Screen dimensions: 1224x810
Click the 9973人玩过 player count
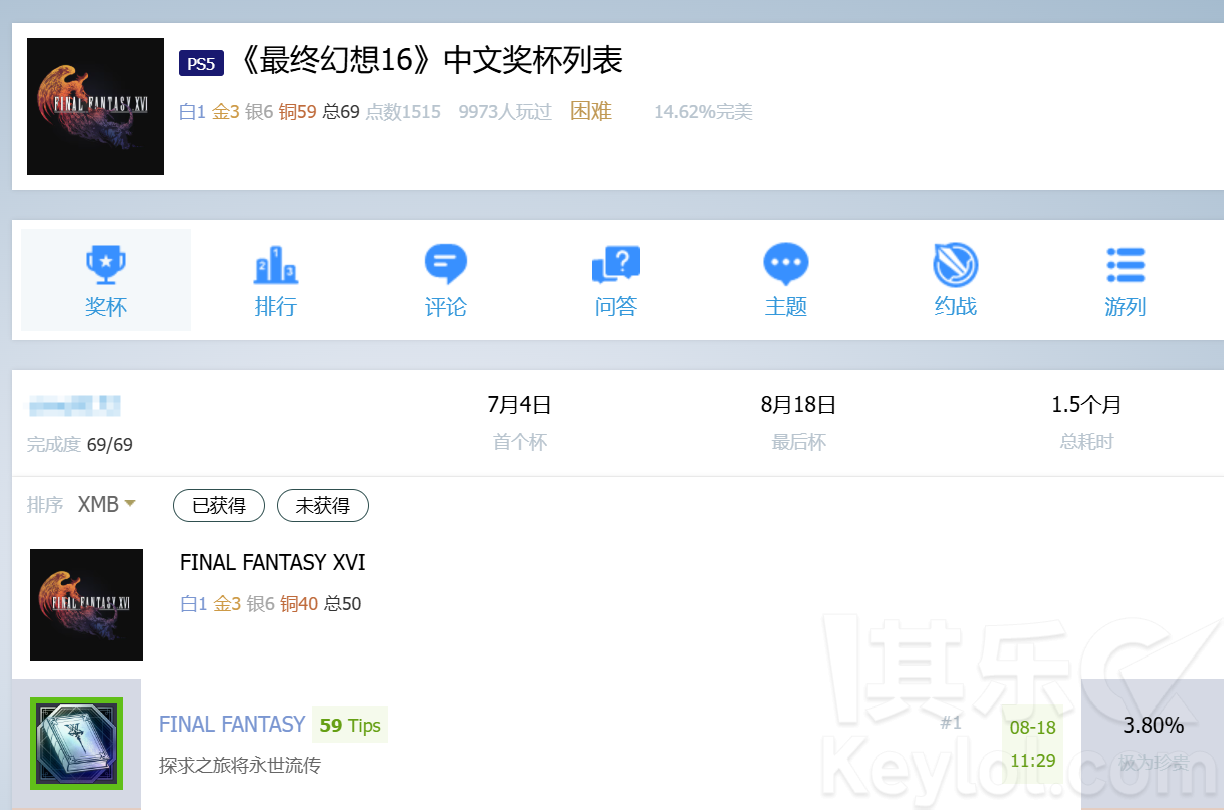click(505, 112)
